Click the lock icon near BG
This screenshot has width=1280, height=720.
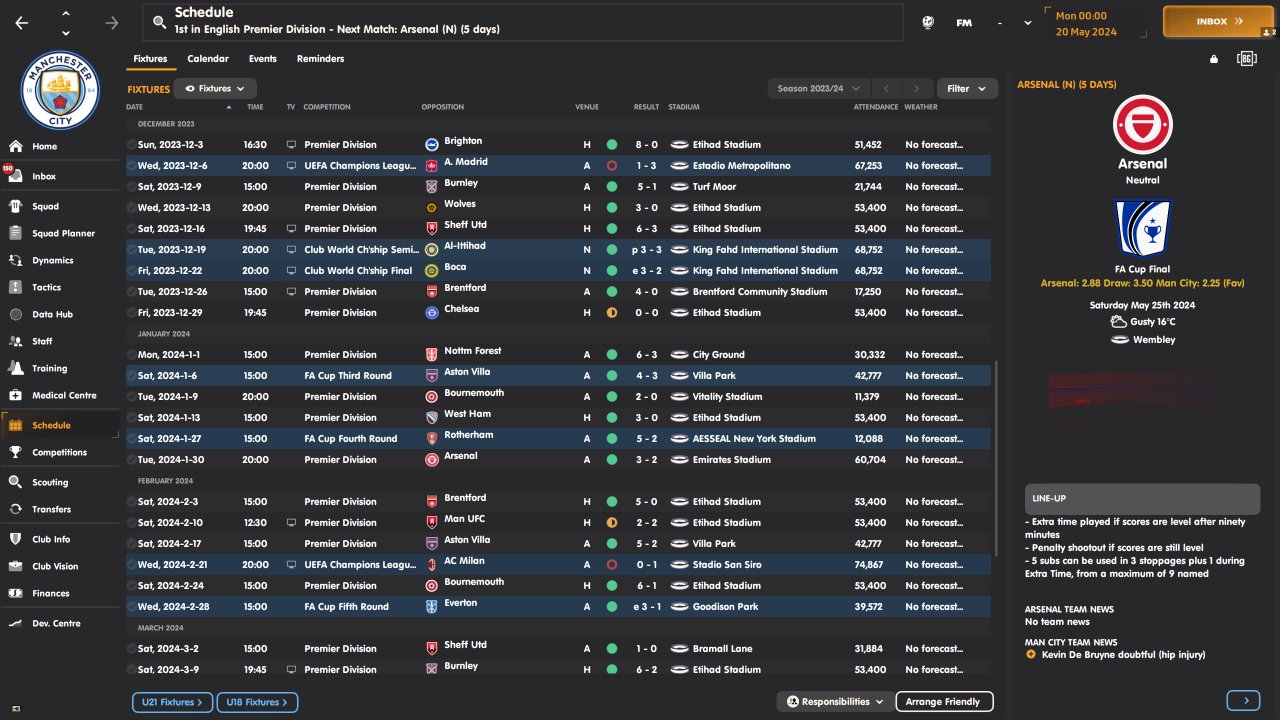tap(1214, 59)
